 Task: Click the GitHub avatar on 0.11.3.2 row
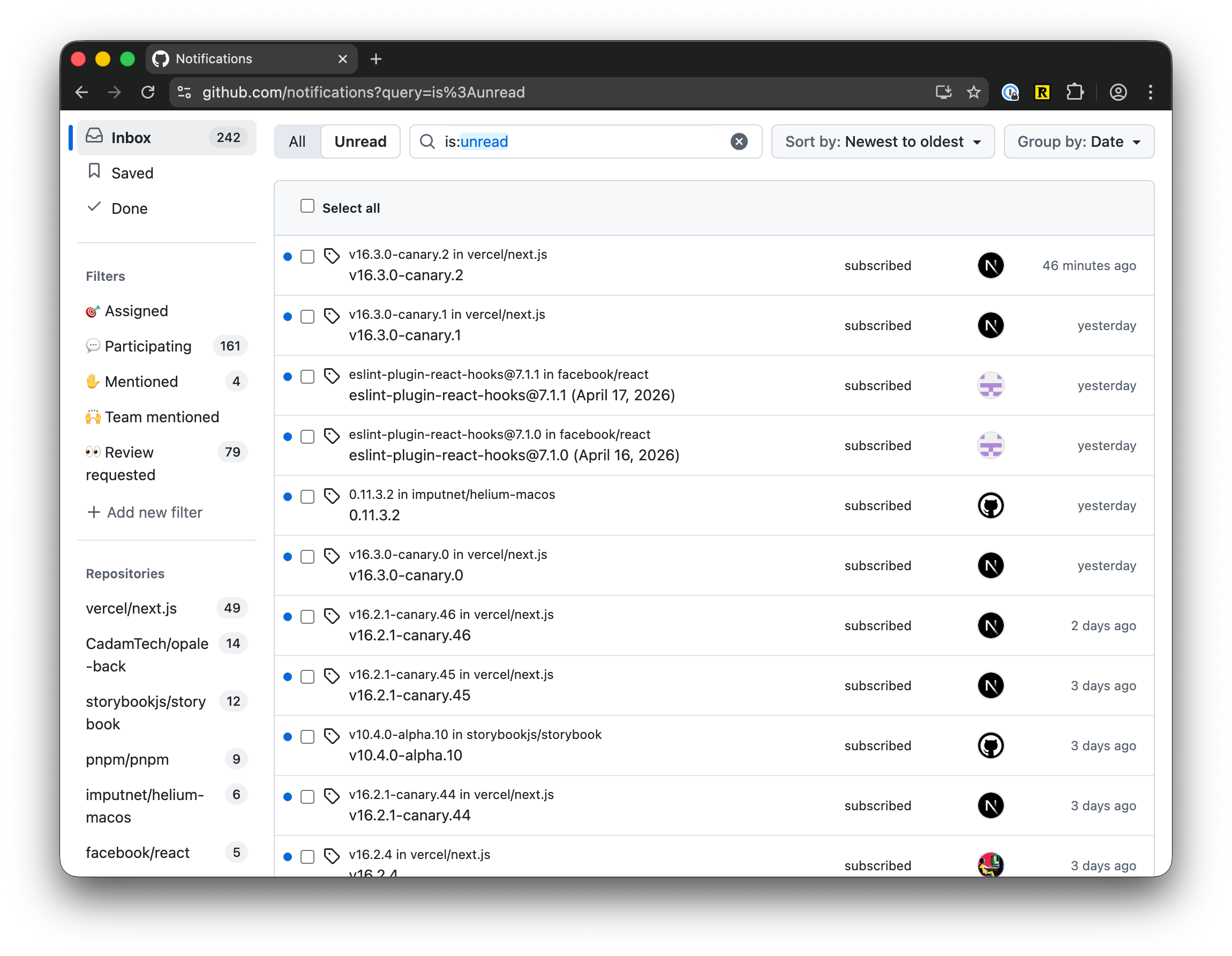click(990, 506)
